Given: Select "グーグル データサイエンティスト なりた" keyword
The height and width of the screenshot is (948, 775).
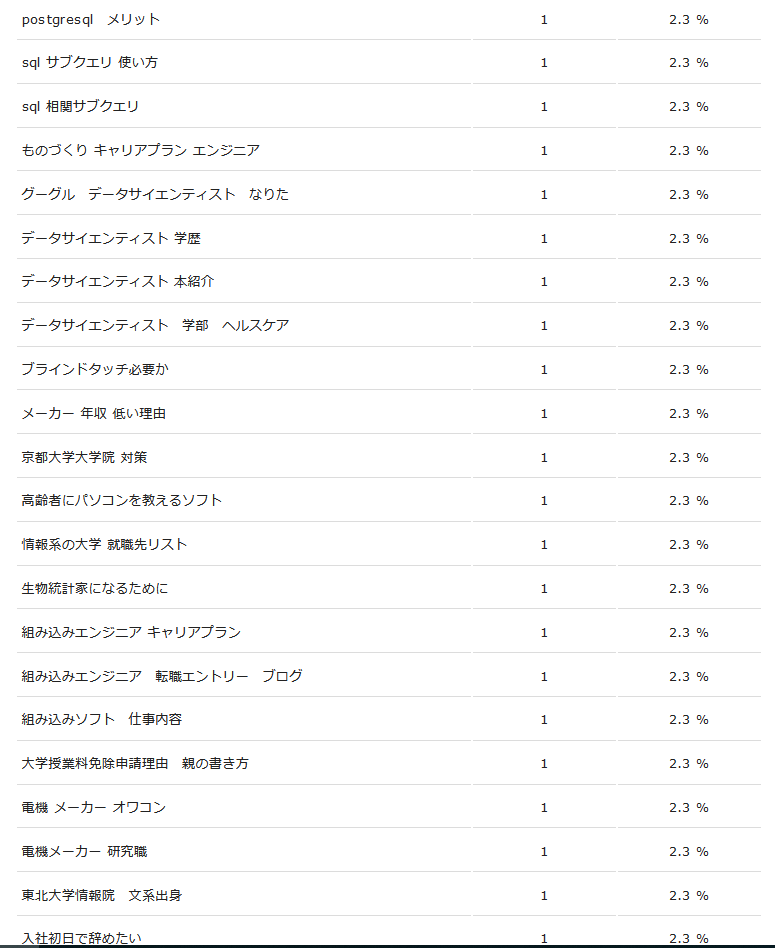Looking at the screenshot, I should tap(155, 194).
